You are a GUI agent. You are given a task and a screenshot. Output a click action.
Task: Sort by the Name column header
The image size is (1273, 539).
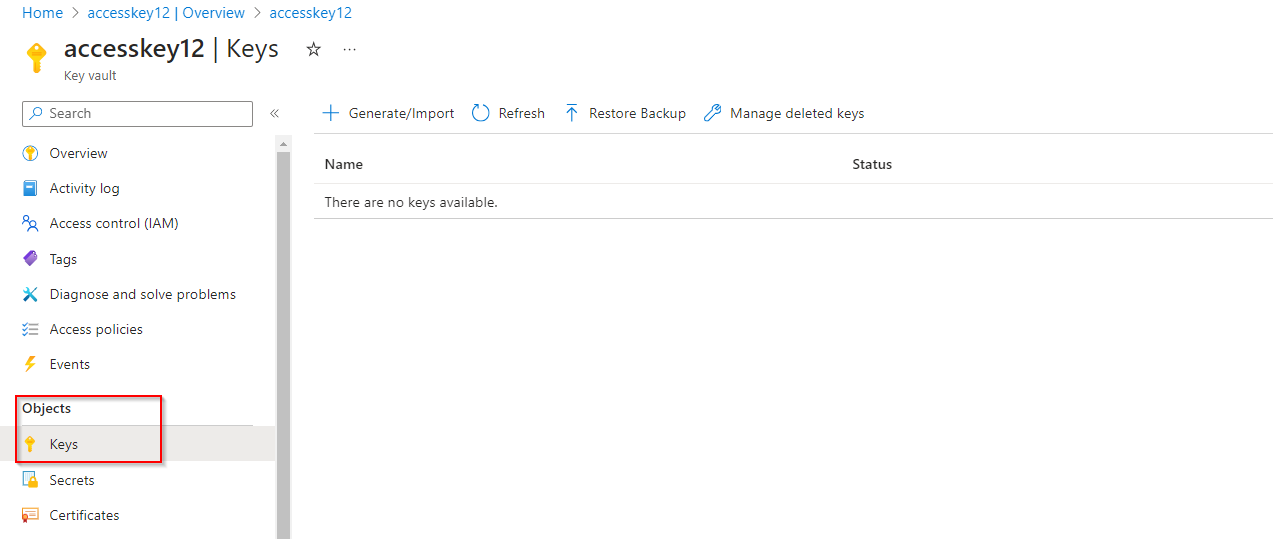point(344,164)
